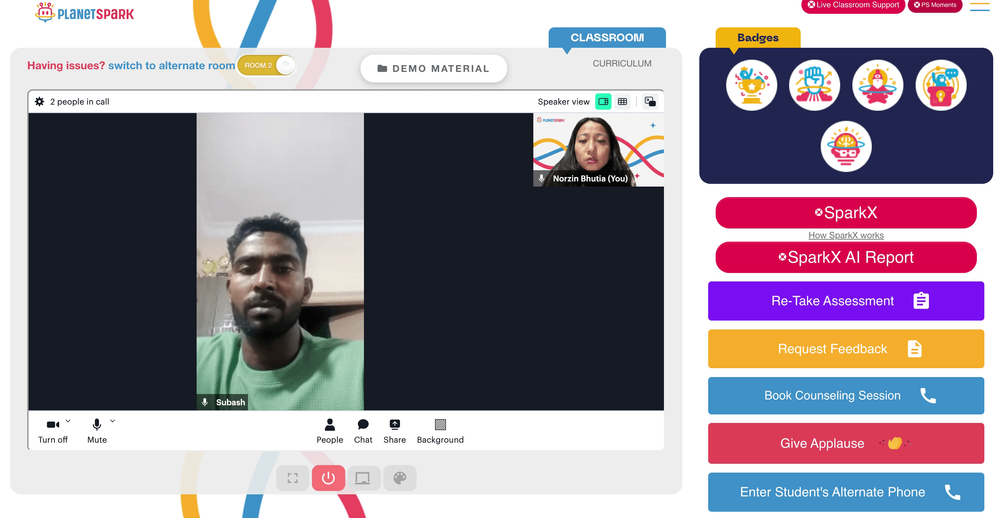Select the brain with glasses badge
The height and width of the screenshot is (518, 1000).
click(x=846, y=147)
